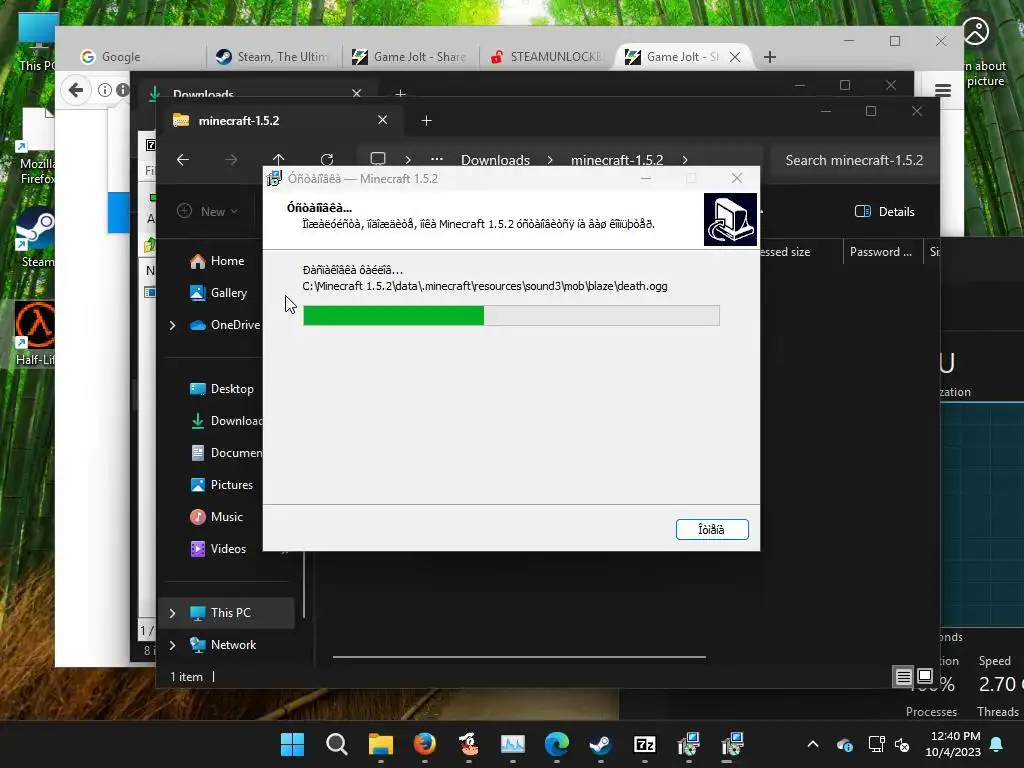Close the active Game Jolt browser tab
The image size is (1024, 768).
click(x=735, y=57)
